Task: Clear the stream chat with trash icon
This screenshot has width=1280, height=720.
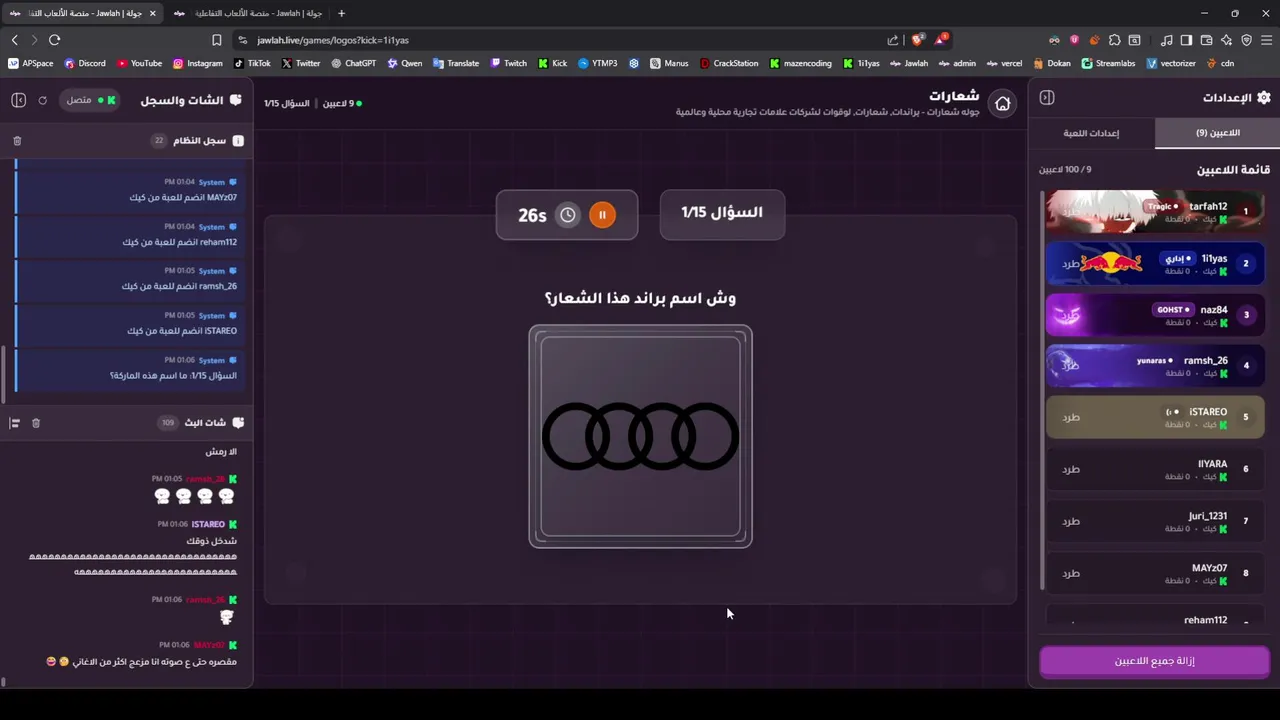Action: [x=36, y=423]
